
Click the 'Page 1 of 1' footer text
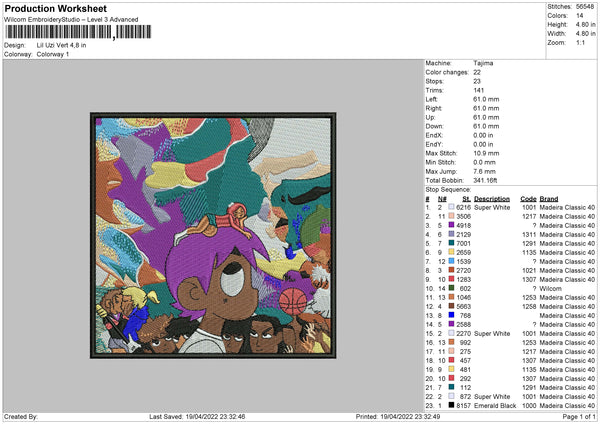579,416
